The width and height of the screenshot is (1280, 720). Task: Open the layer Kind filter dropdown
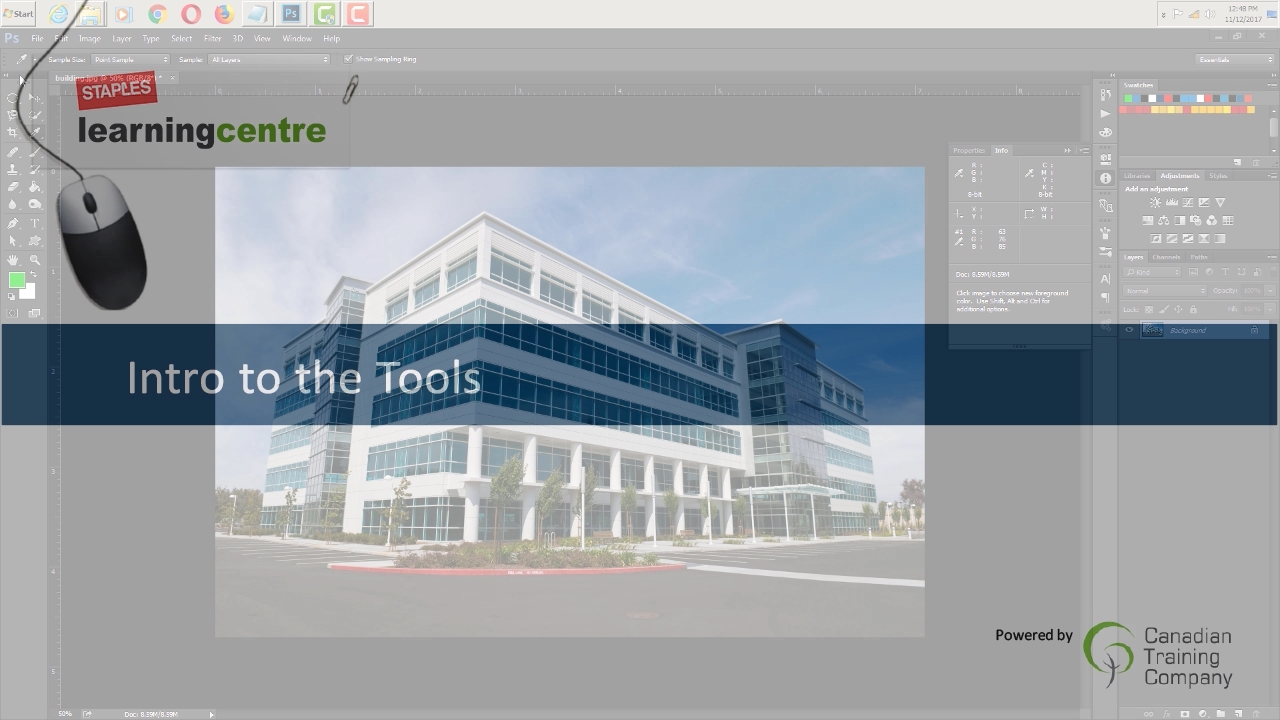(x=1151, y=272)
